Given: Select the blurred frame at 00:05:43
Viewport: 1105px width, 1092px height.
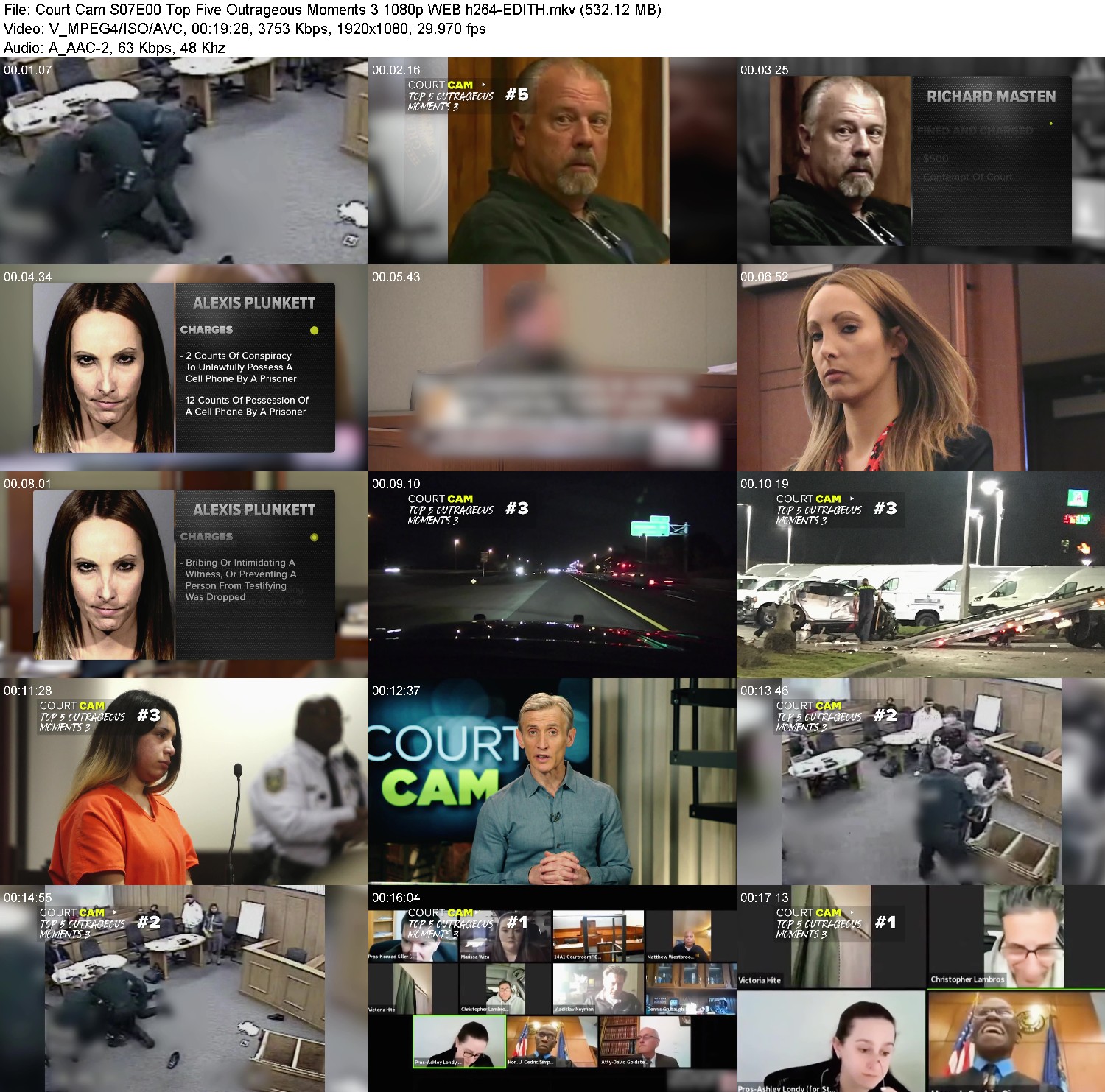Looking at the screenshot, I should [x=552, y=368].
